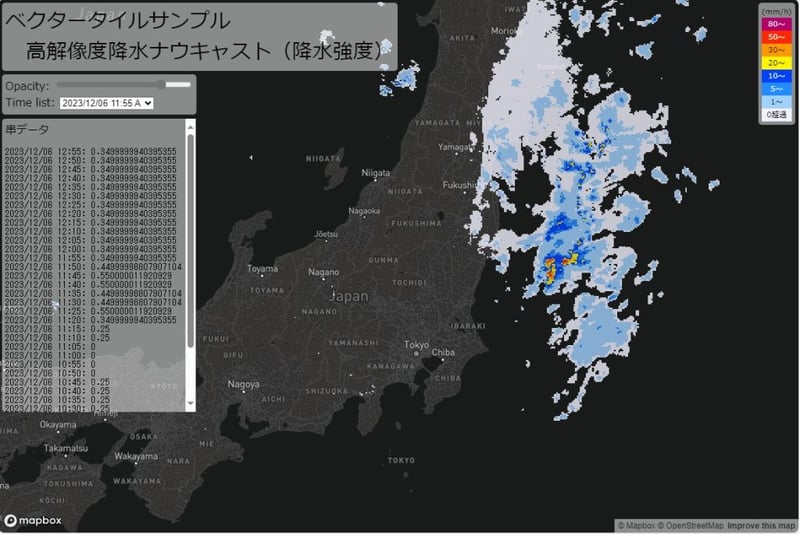Click the 5~ blue legend swatch

click(x=776, y=88)
